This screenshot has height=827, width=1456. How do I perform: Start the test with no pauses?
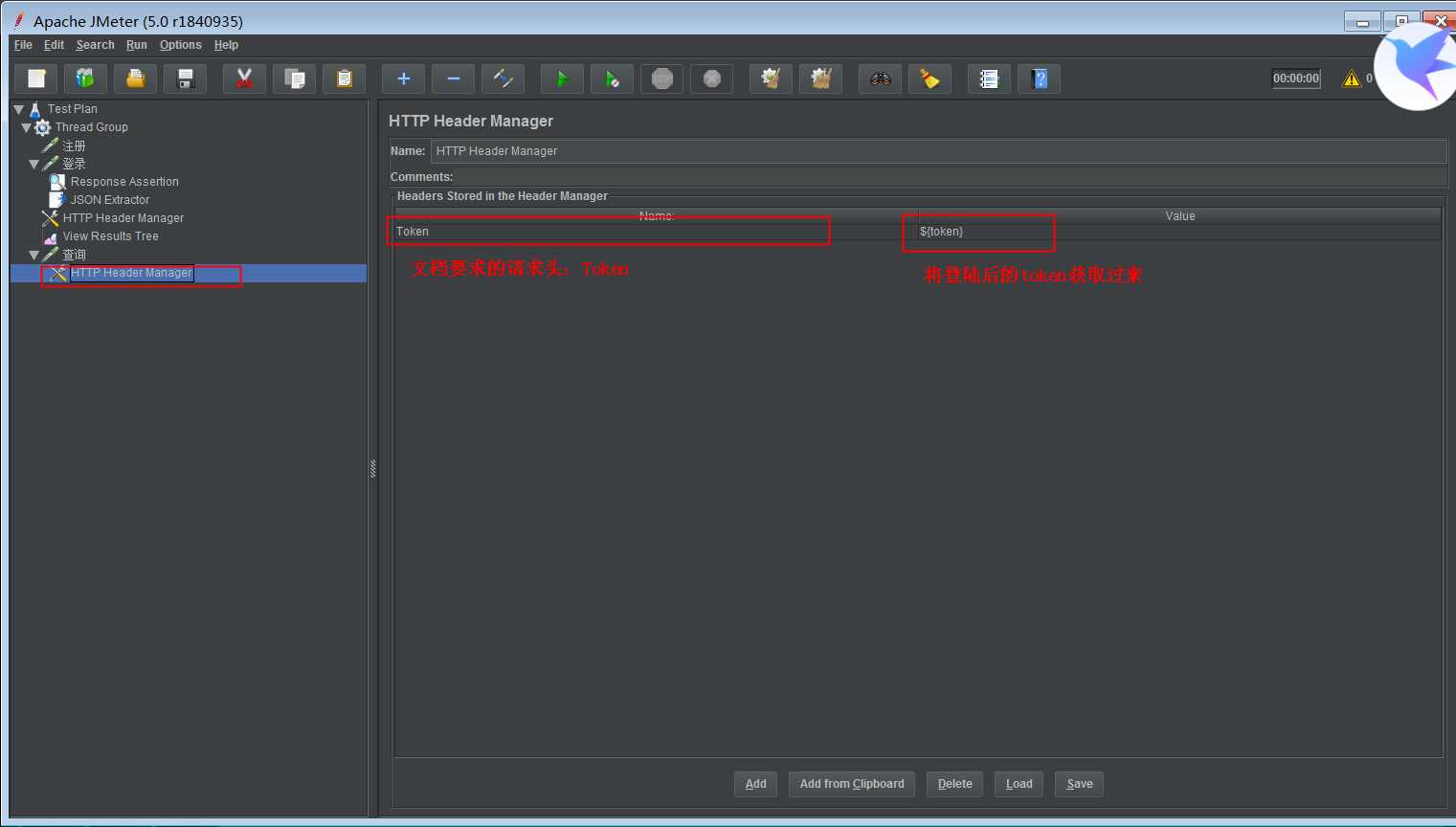[x=613, y=78]
